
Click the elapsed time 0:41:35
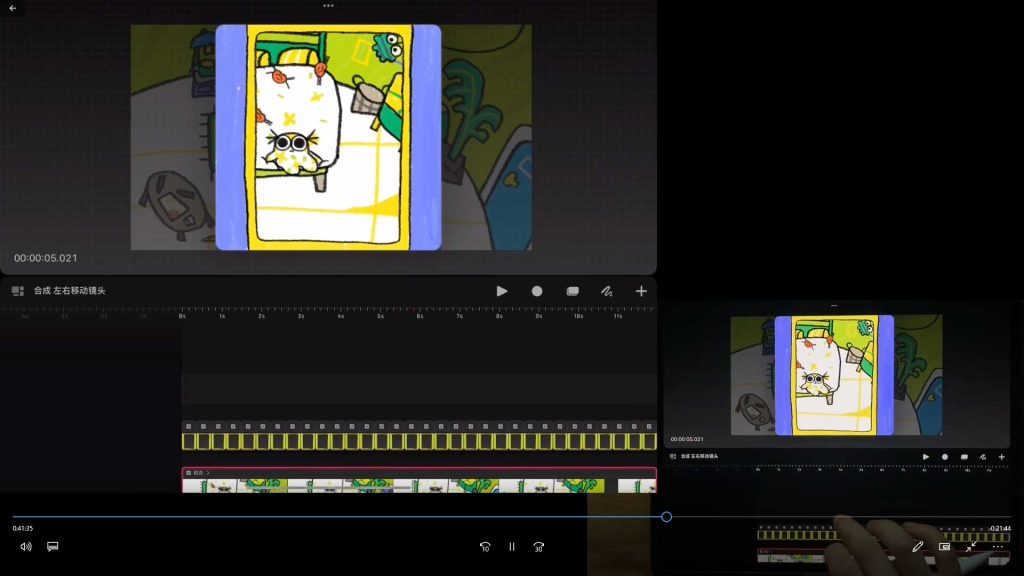coord(22,528)
